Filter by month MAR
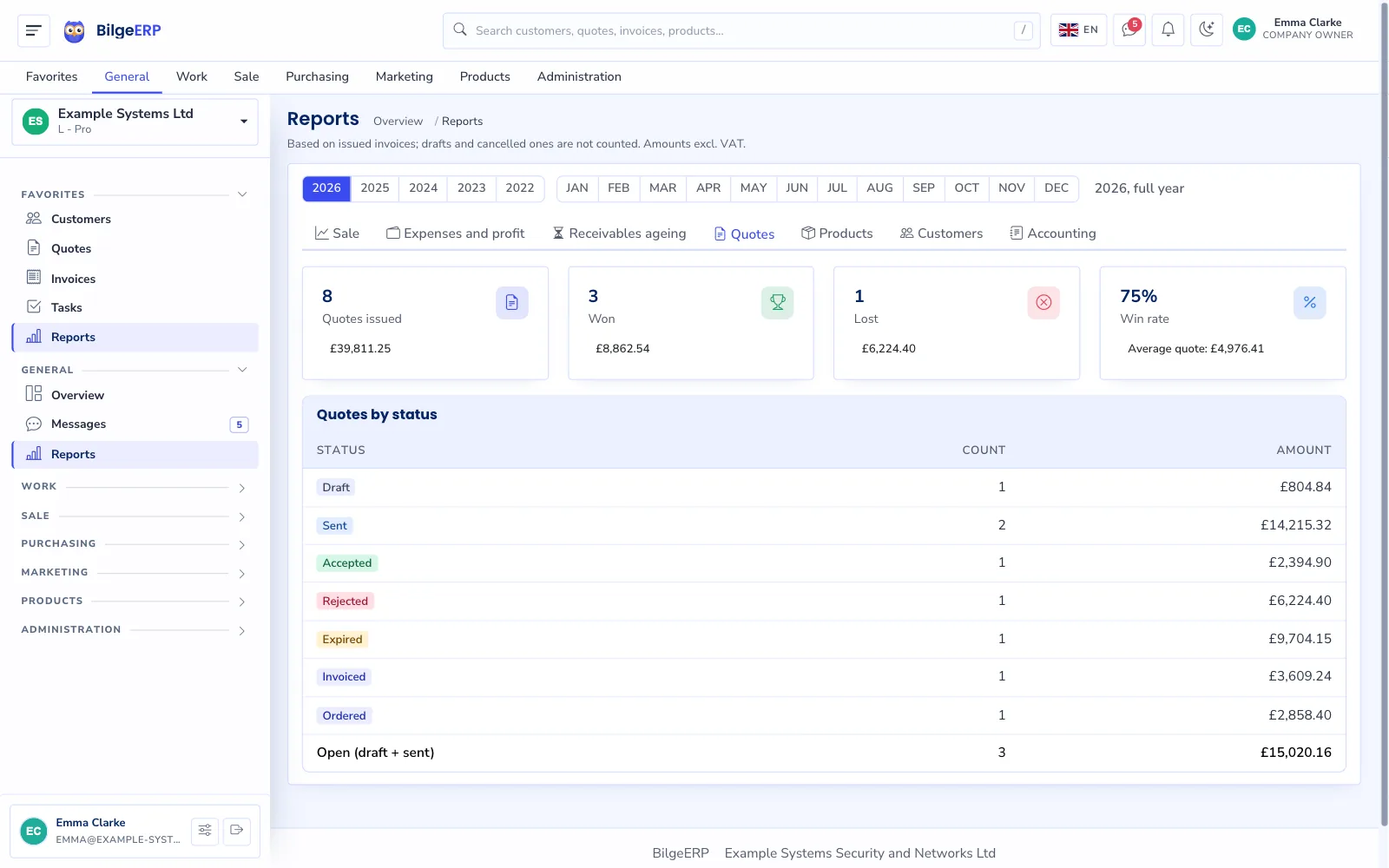 click(663, 188)
